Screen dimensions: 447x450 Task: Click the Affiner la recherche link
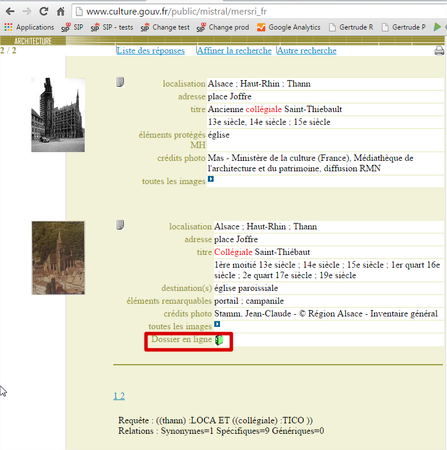point(234,51)
